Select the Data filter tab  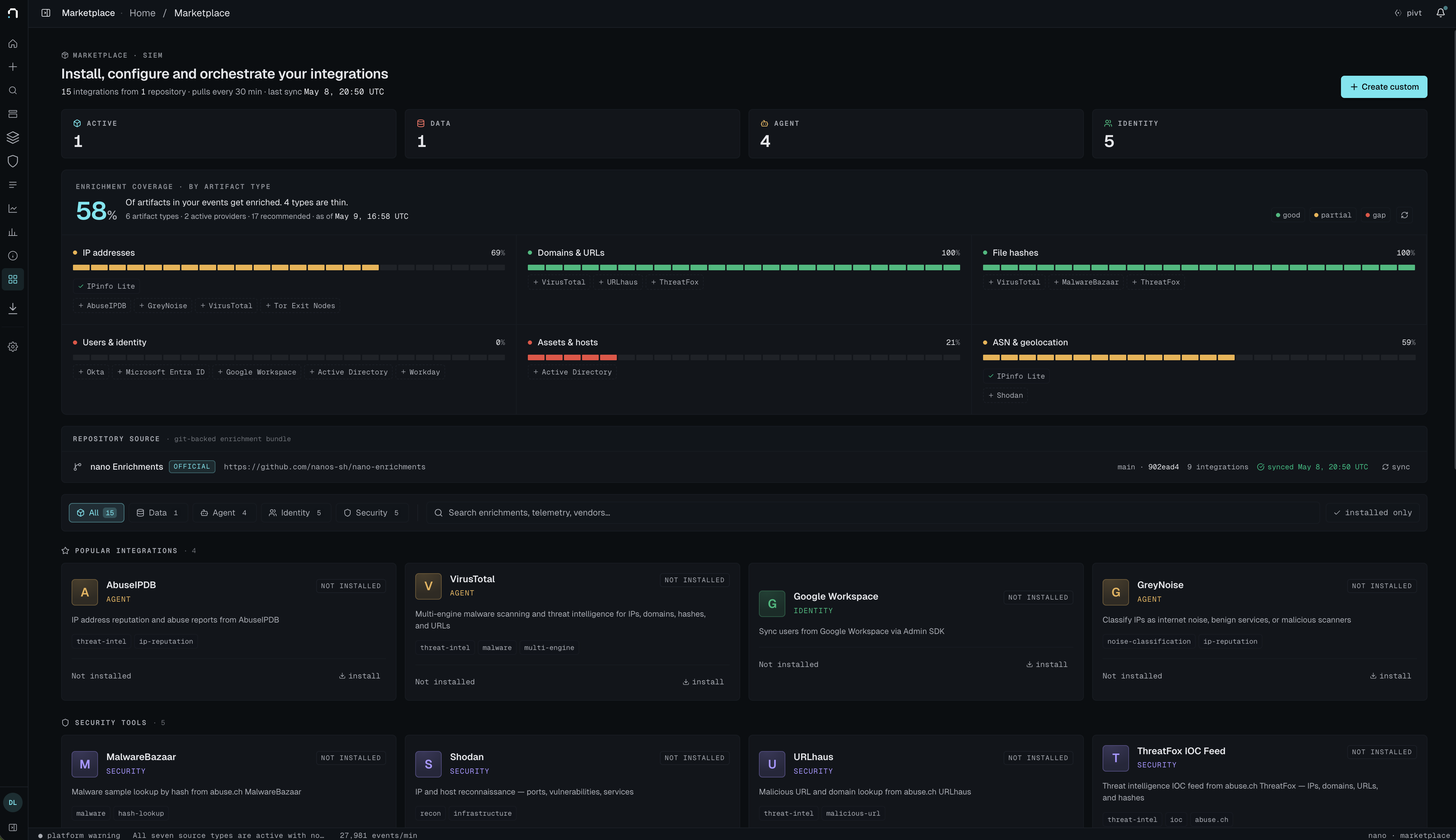point(157,513)
